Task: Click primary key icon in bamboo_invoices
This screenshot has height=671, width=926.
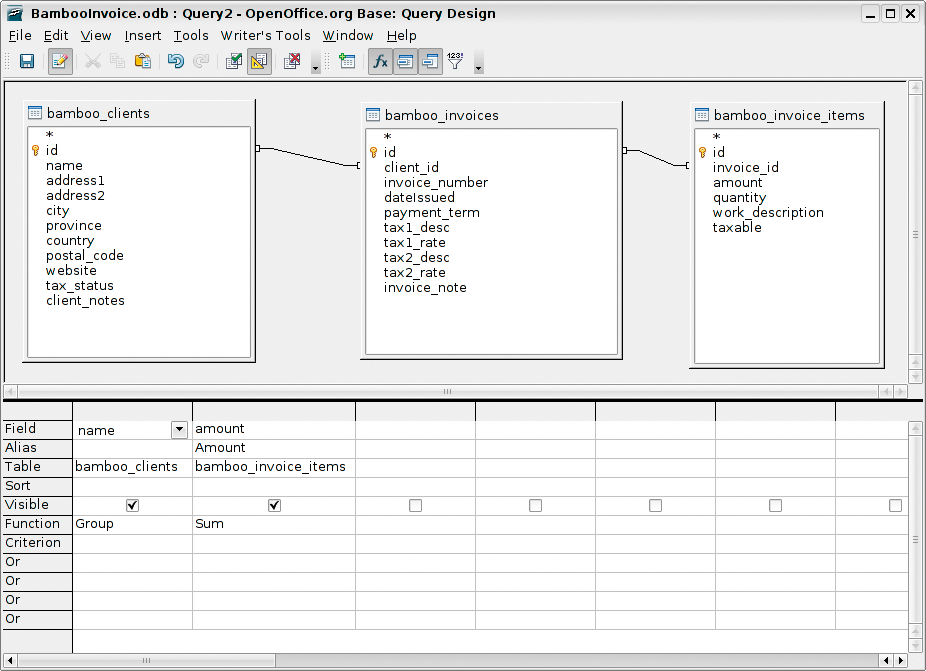Action: (x=373, y=152)
